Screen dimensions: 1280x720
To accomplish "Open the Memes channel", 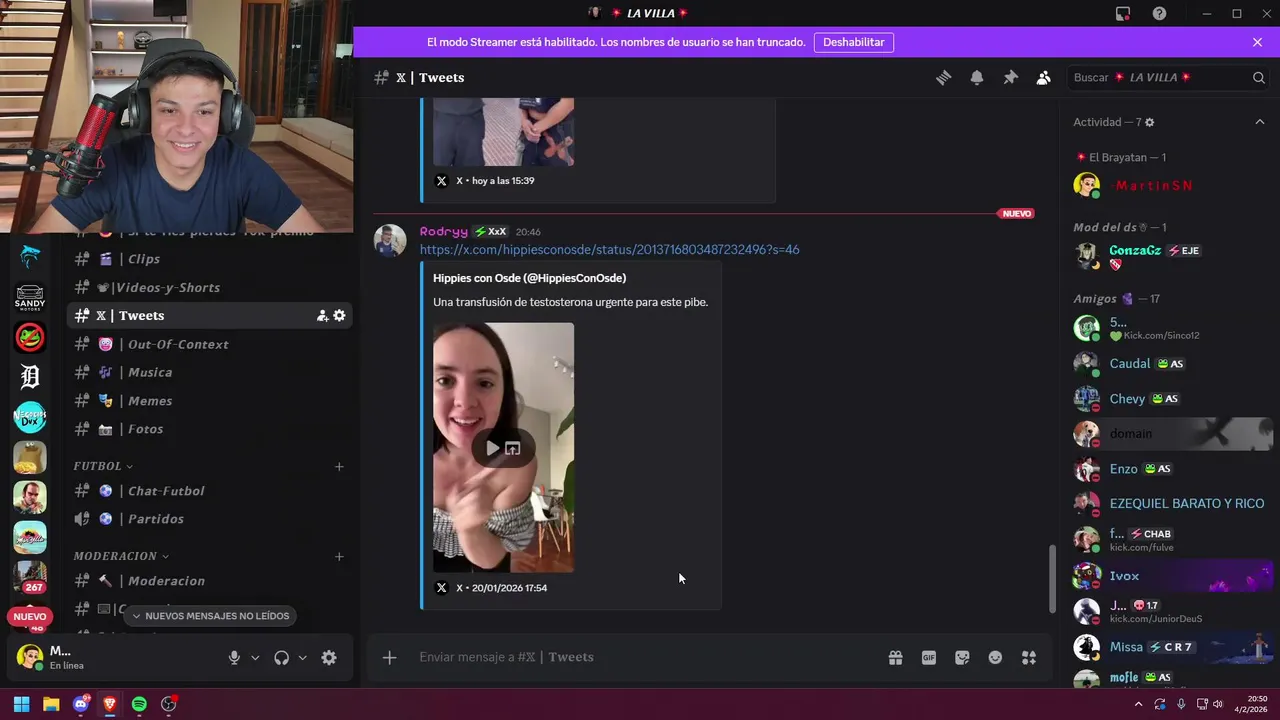I will pyautogui.click(x=210, y=400).
